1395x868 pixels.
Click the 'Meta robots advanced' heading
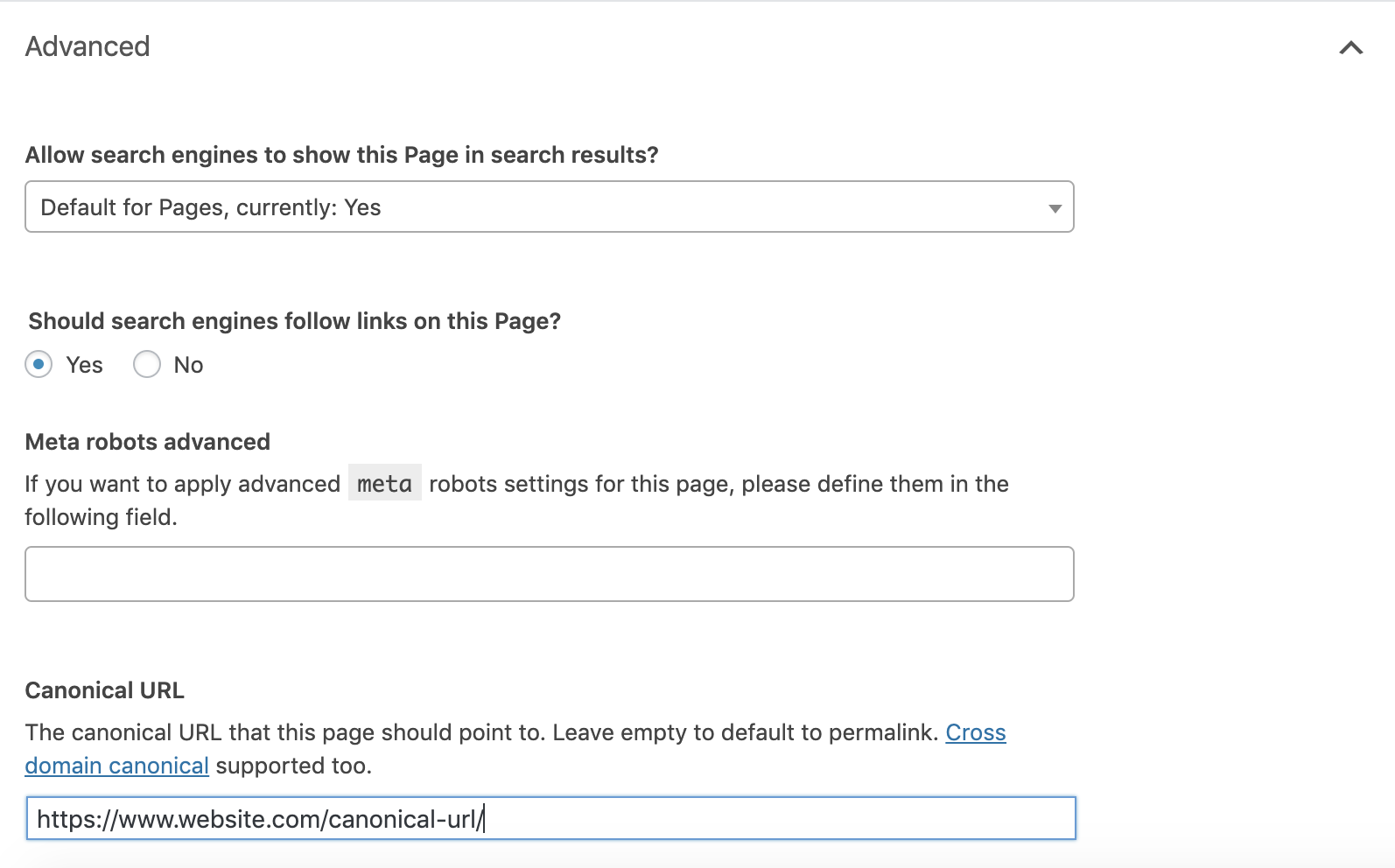147,442
